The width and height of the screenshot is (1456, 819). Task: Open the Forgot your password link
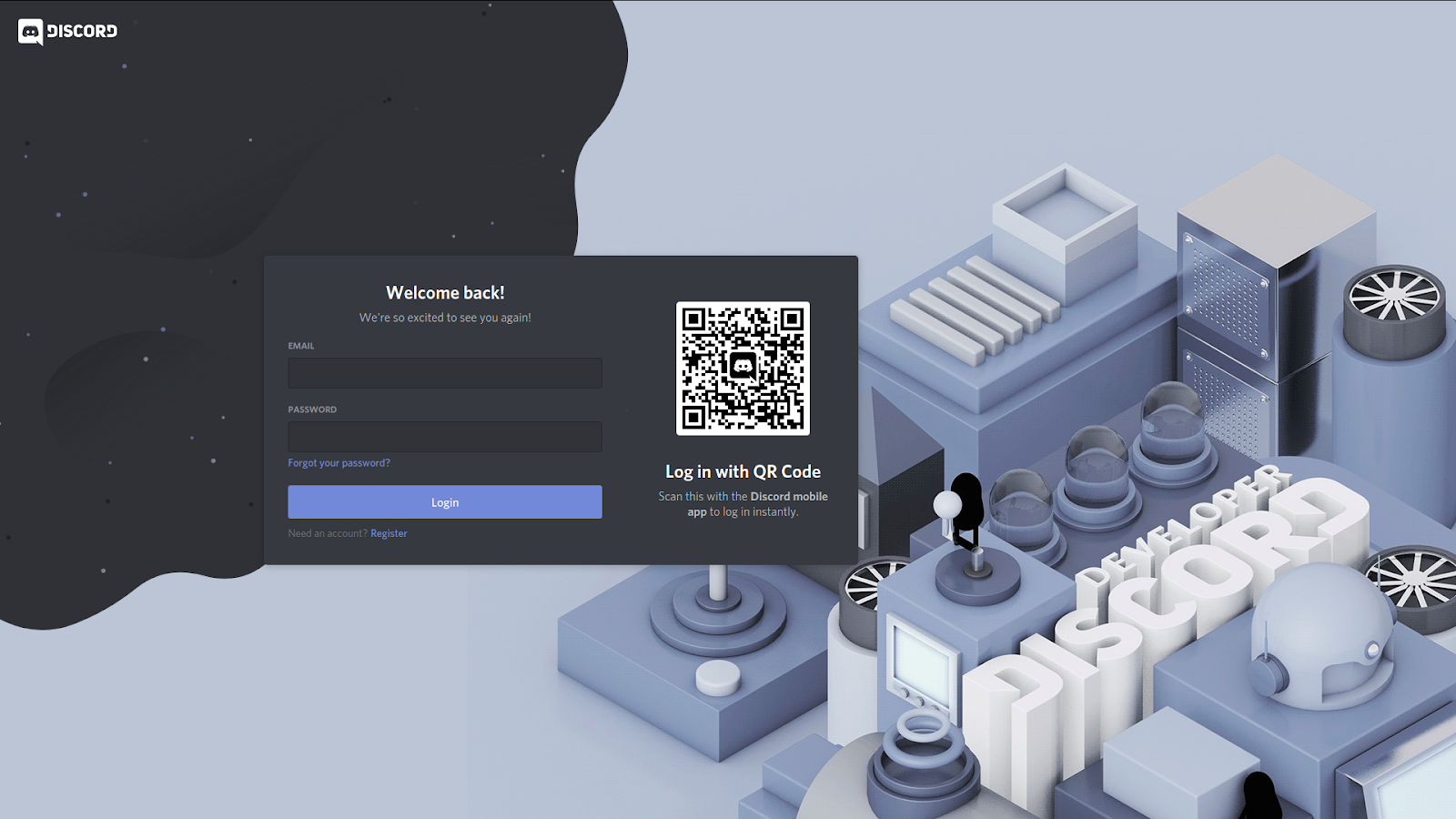coord(339,463)
